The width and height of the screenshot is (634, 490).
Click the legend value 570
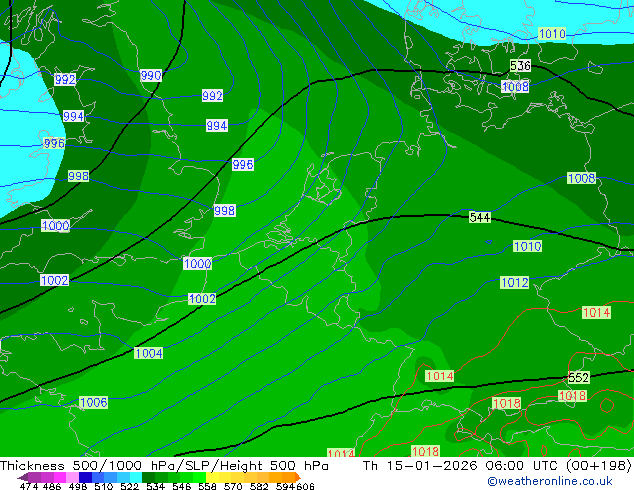(233, 486)
